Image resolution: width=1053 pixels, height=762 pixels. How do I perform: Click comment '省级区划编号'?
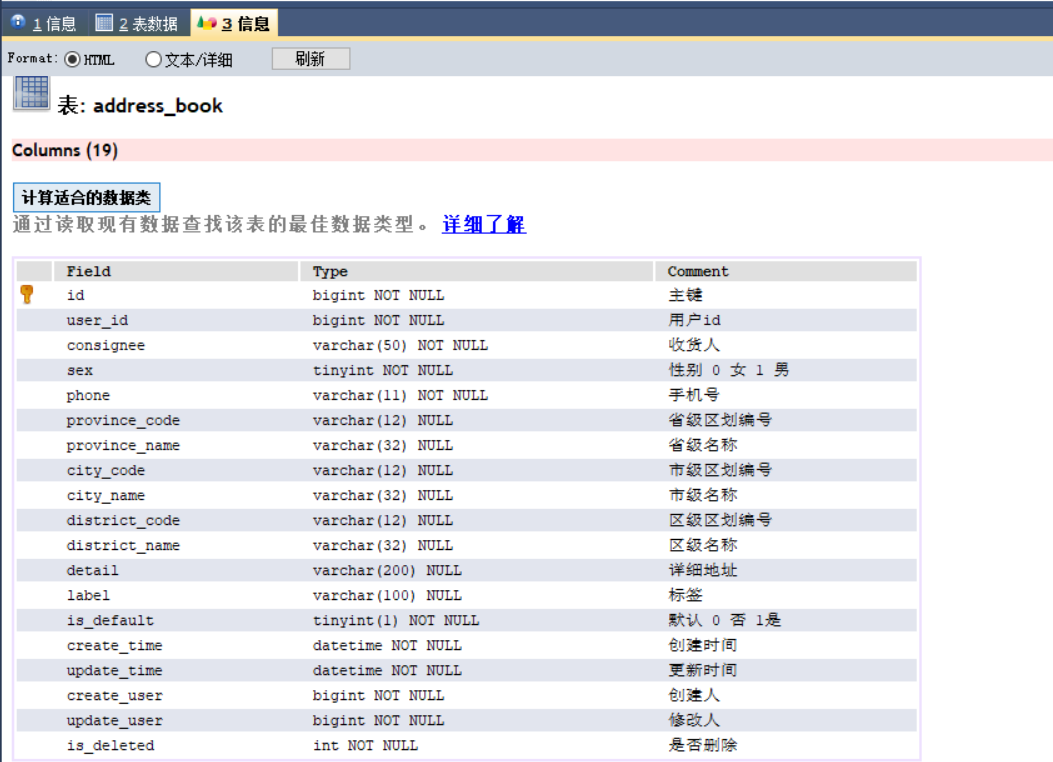click(720, 420)
